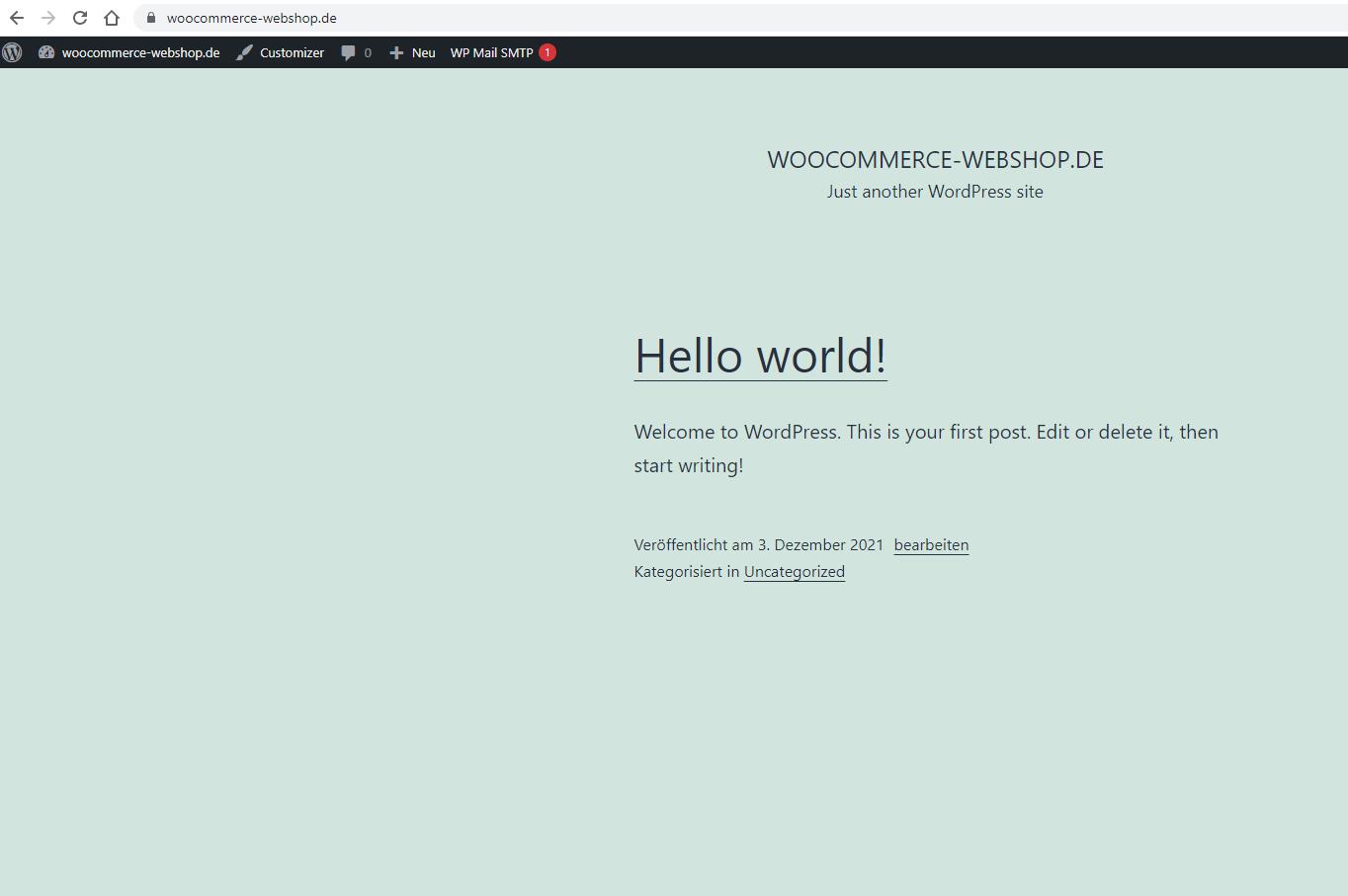Click the comment count 0
This screenshot has height=896, width=1348.
coord(368,53)
